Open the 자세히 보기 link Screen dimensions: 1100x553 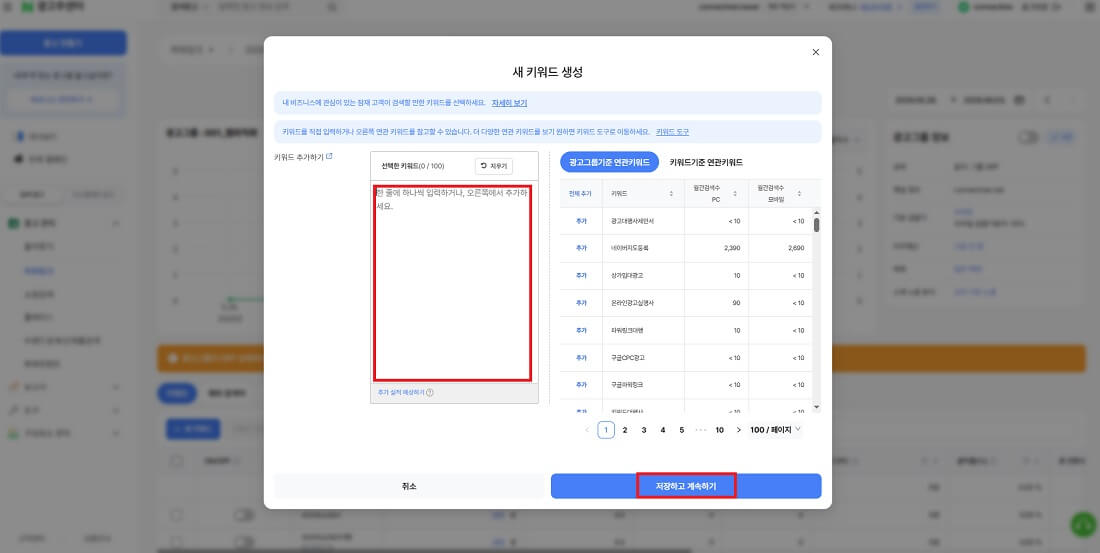click(x=509, y=102)
